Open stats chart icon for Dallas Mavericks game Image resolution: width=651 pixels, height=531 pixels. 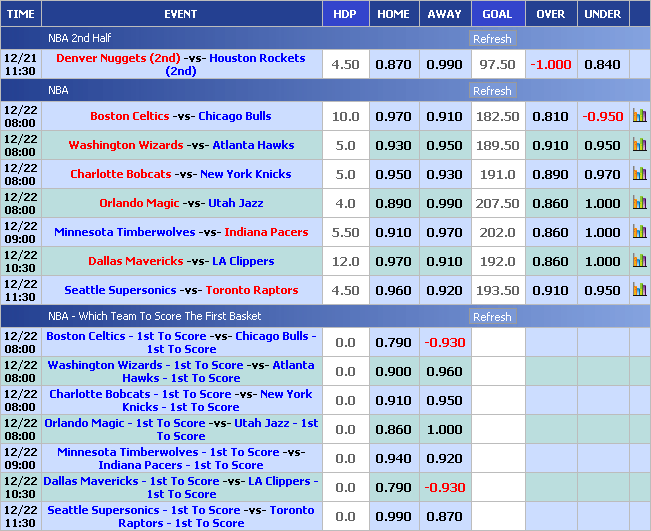point(639,261)
